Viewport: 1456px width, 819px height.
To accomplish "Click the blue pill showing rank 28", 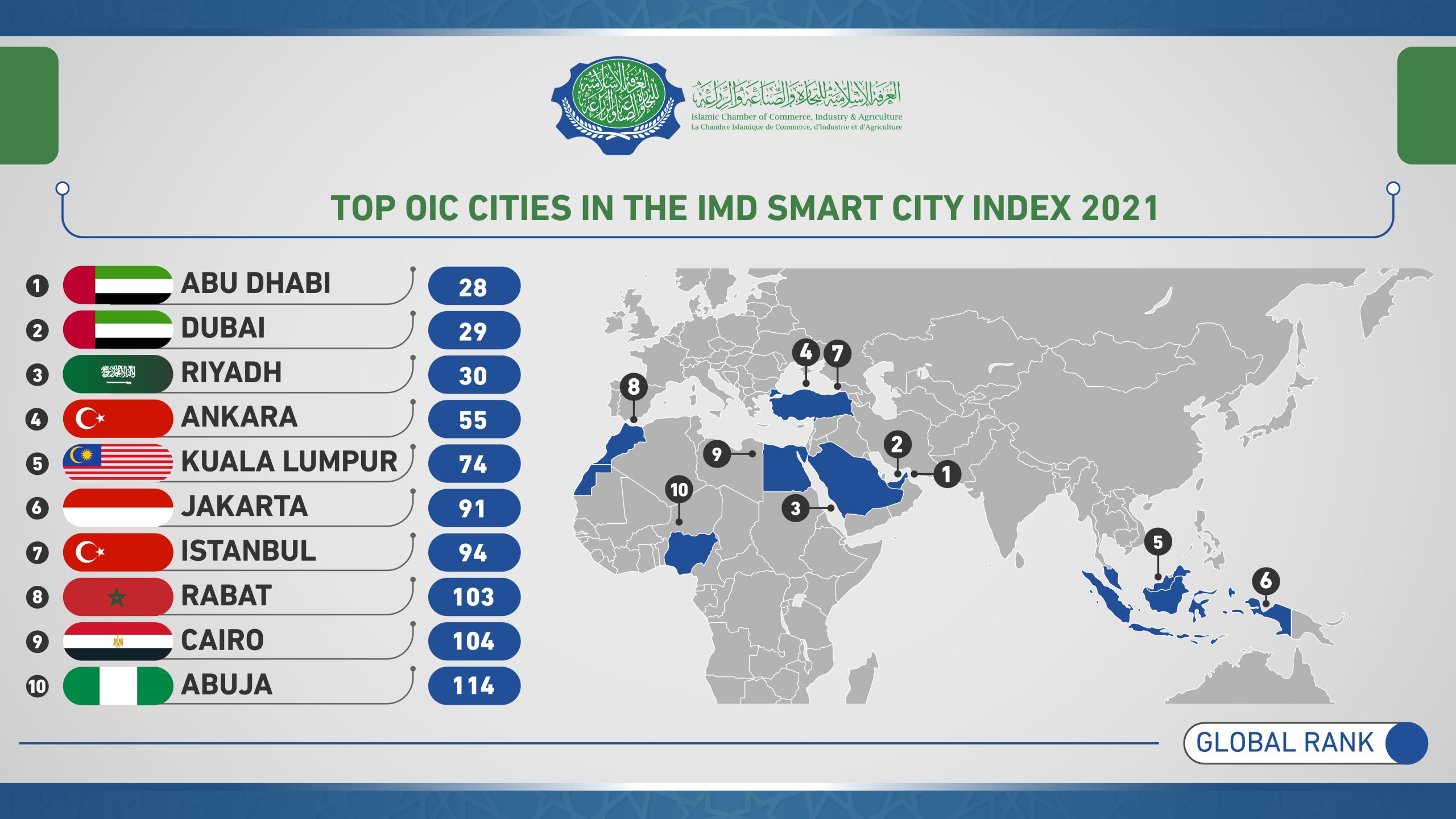I will [x=474, y=286].
